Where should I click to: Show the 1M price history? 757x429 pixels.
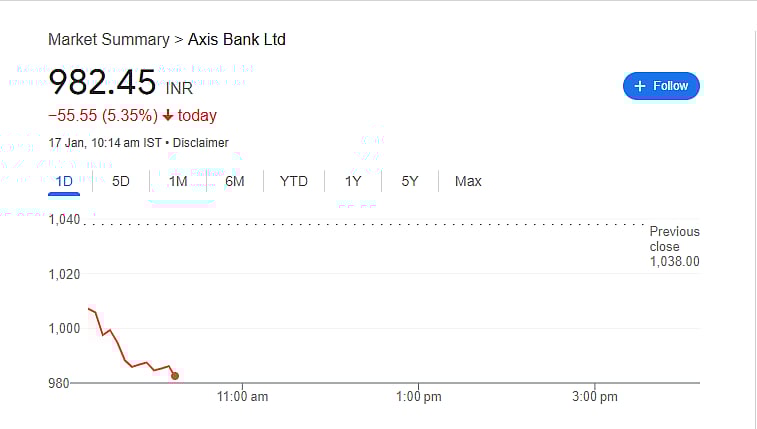pyautogui.click(x=178, y=181)
